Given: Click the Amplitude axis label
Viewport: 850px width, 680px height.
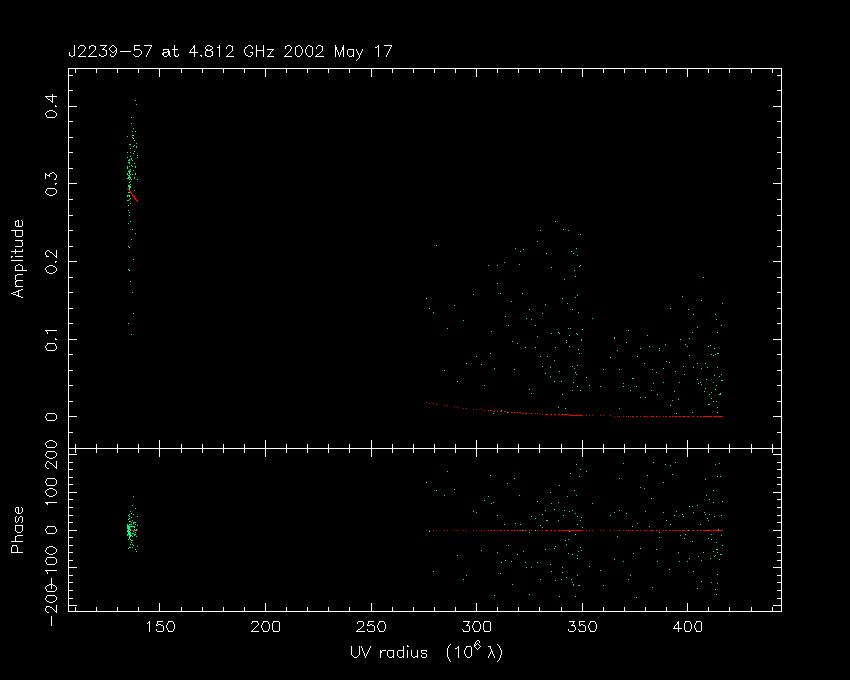Looking at the screenshot, I should pyautogui.click(x=18, y=259).
